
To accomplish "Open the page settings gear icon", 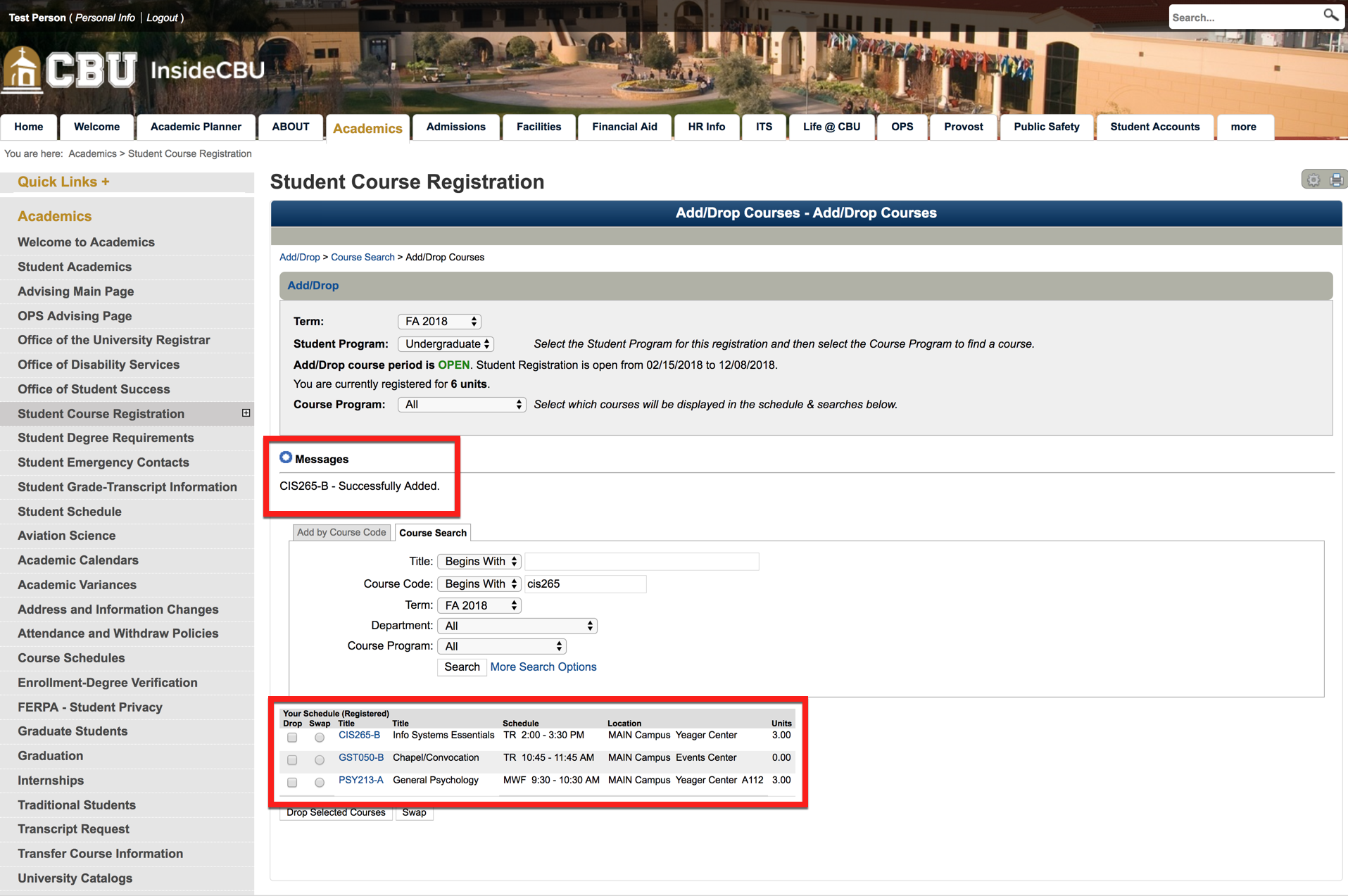I will point(1313,180).
